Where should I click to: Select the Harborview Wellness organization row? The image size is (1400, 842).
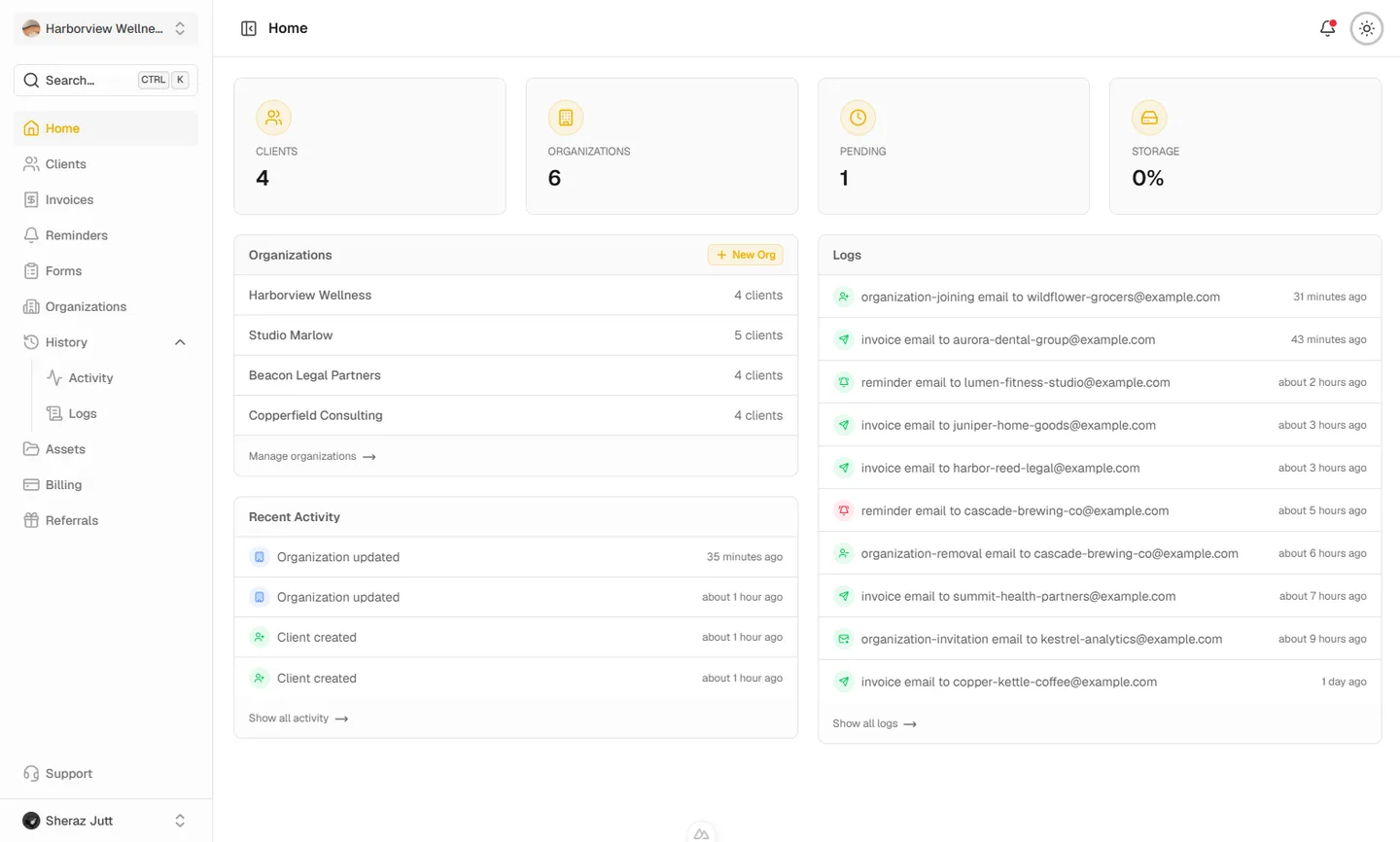[515, 296]
